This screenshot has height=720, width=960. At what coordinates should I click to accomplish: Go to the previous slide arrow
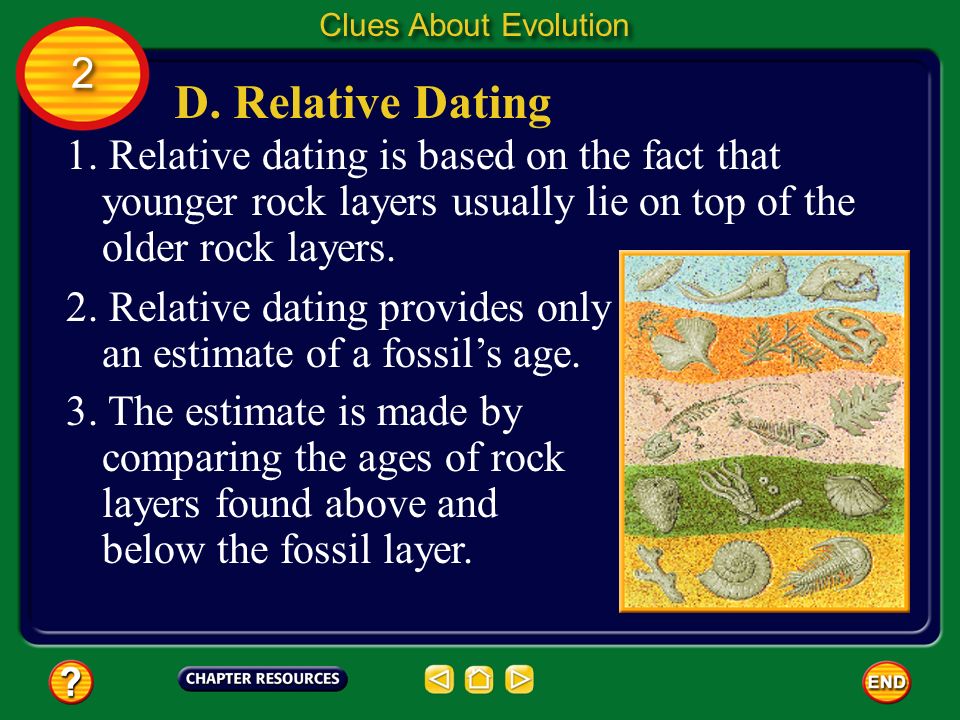pos(439,679)
